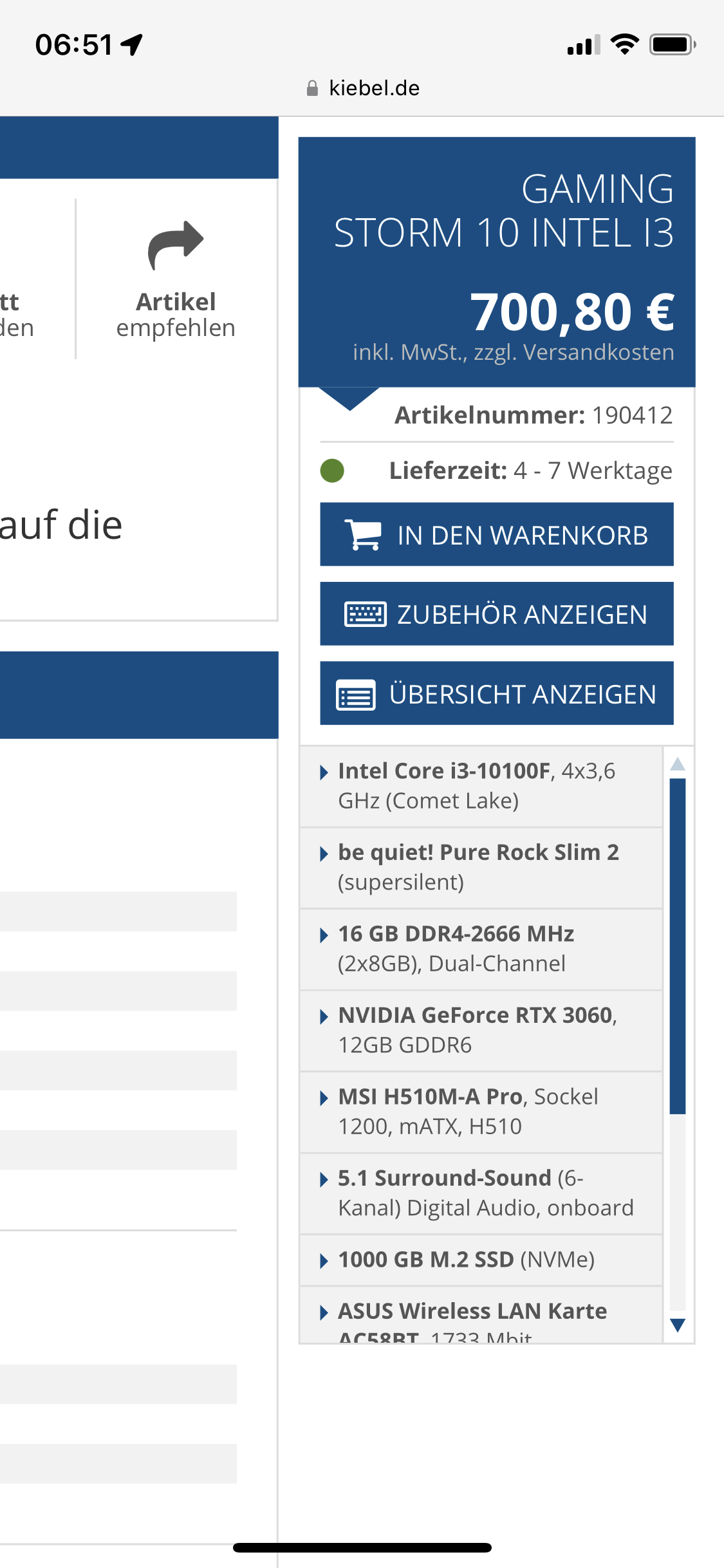Viewport: 724px width, 1568px height.
Task: Select 16 GB DDR4-2666 MHz text
Action: coord(456,933)
